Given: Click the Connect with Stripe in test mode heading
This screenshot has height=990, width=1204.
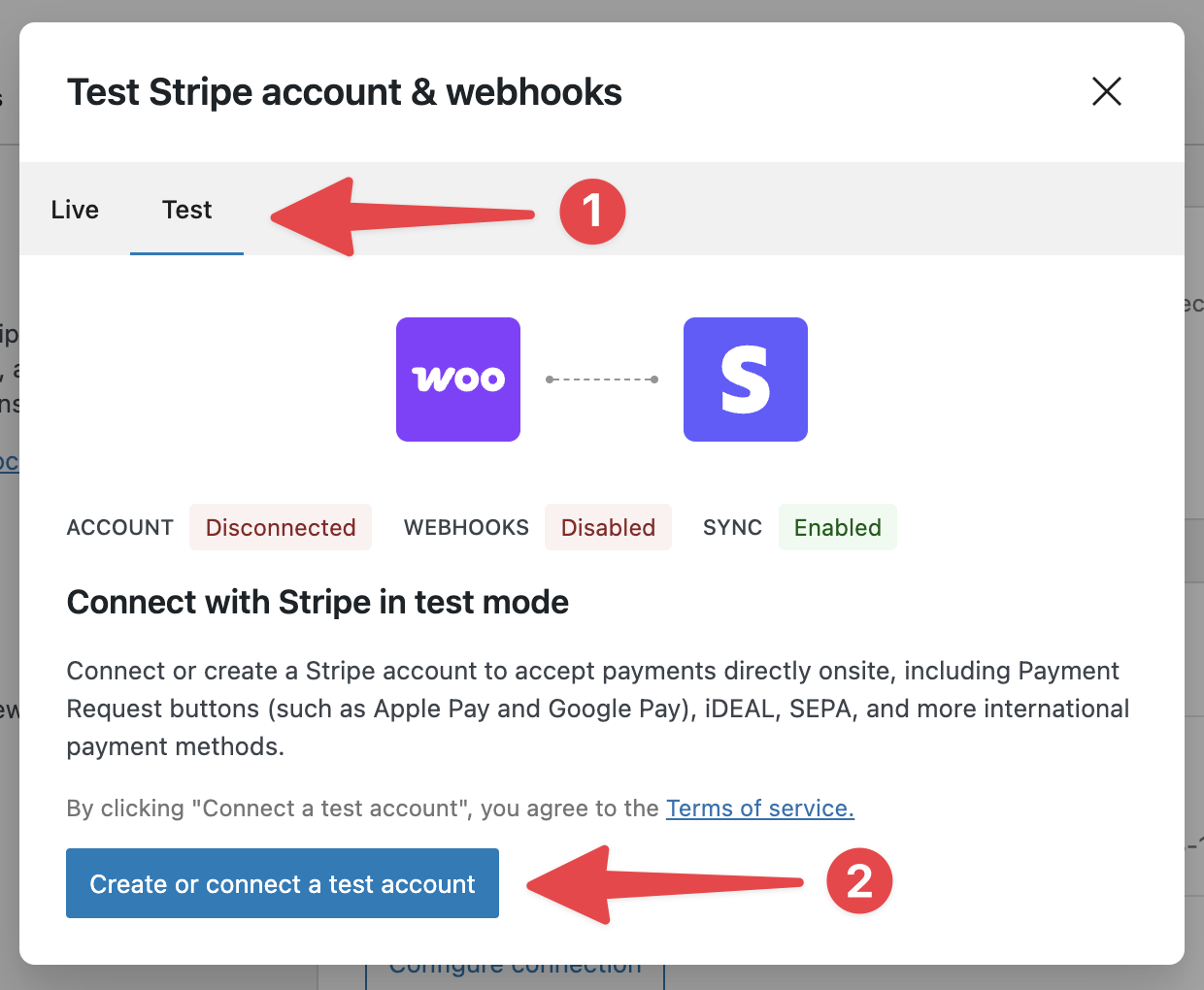Looking at the screenshot, I should point(318,602).
